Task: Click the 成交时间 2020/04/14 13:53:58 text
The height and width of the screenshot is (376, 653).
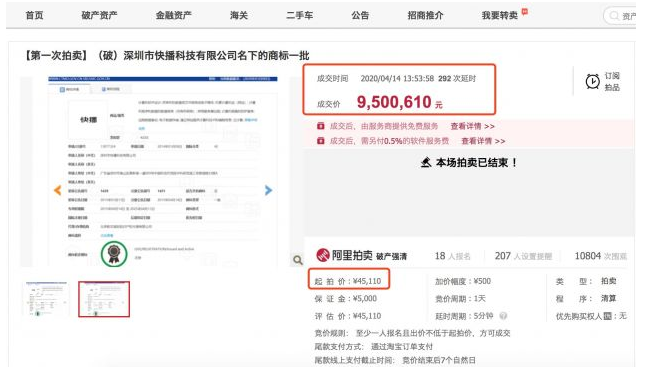Action: (x=375, y=79)
